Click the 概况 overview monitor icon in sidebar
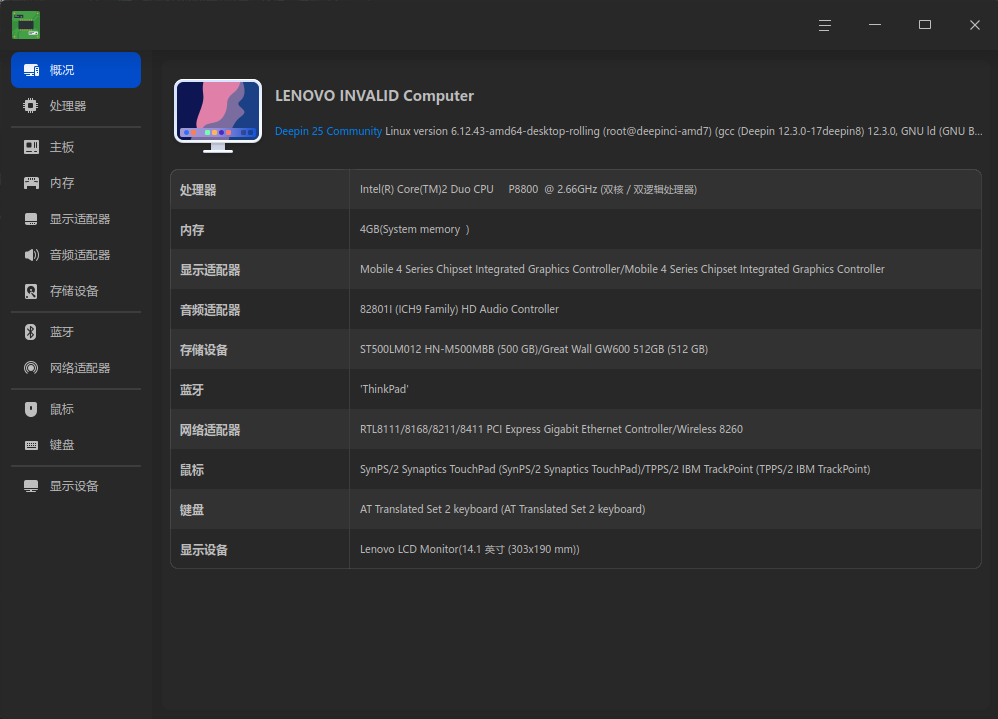 pos(31,70)
